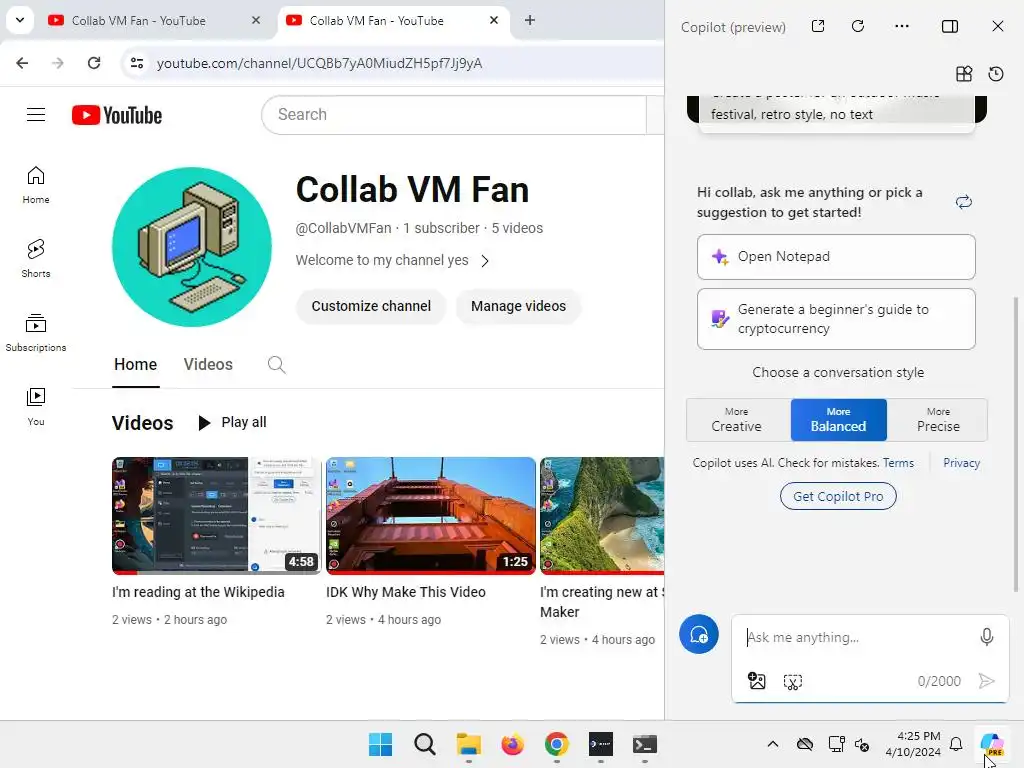The image size is (1024, 768).
Task: Click Manage videos button
Action: (x=519, y=306)
